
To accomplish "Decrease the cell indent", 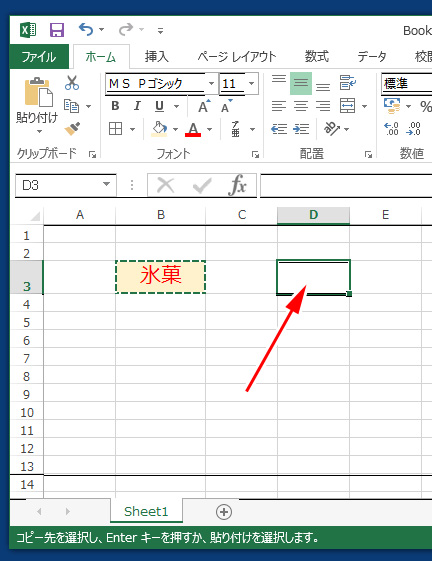I will tap(279, 129).
